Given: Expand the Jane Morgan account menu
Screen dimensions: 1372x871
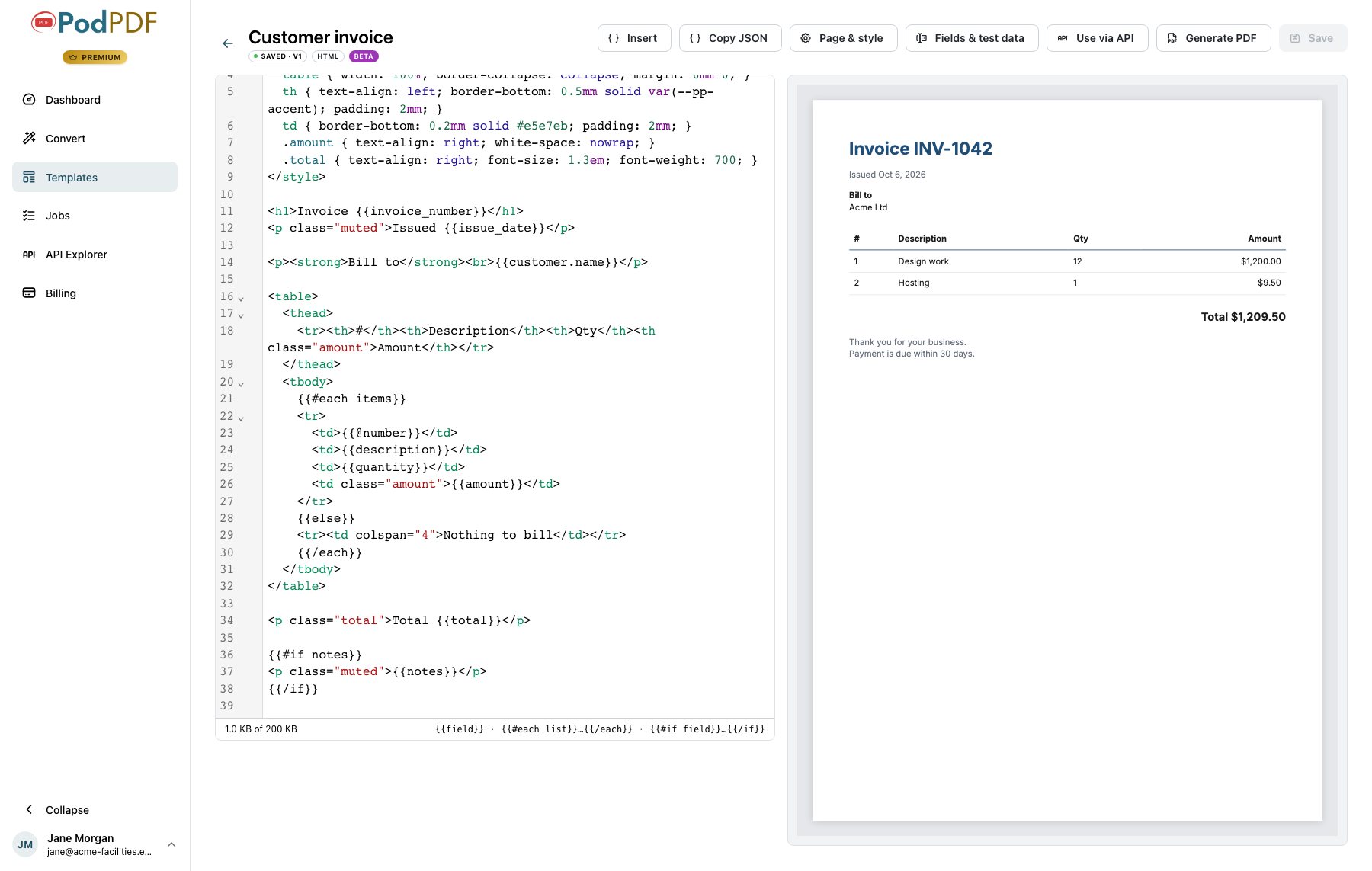Looking at the screenshot, I should click(171, 844).
